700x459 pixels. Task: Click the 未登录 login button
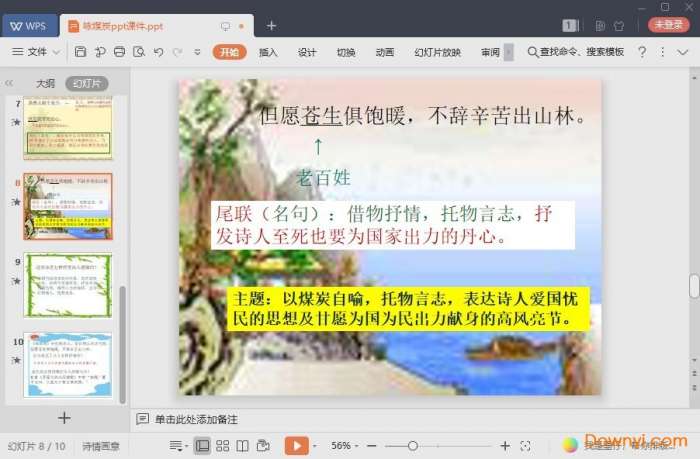point(668,25)
